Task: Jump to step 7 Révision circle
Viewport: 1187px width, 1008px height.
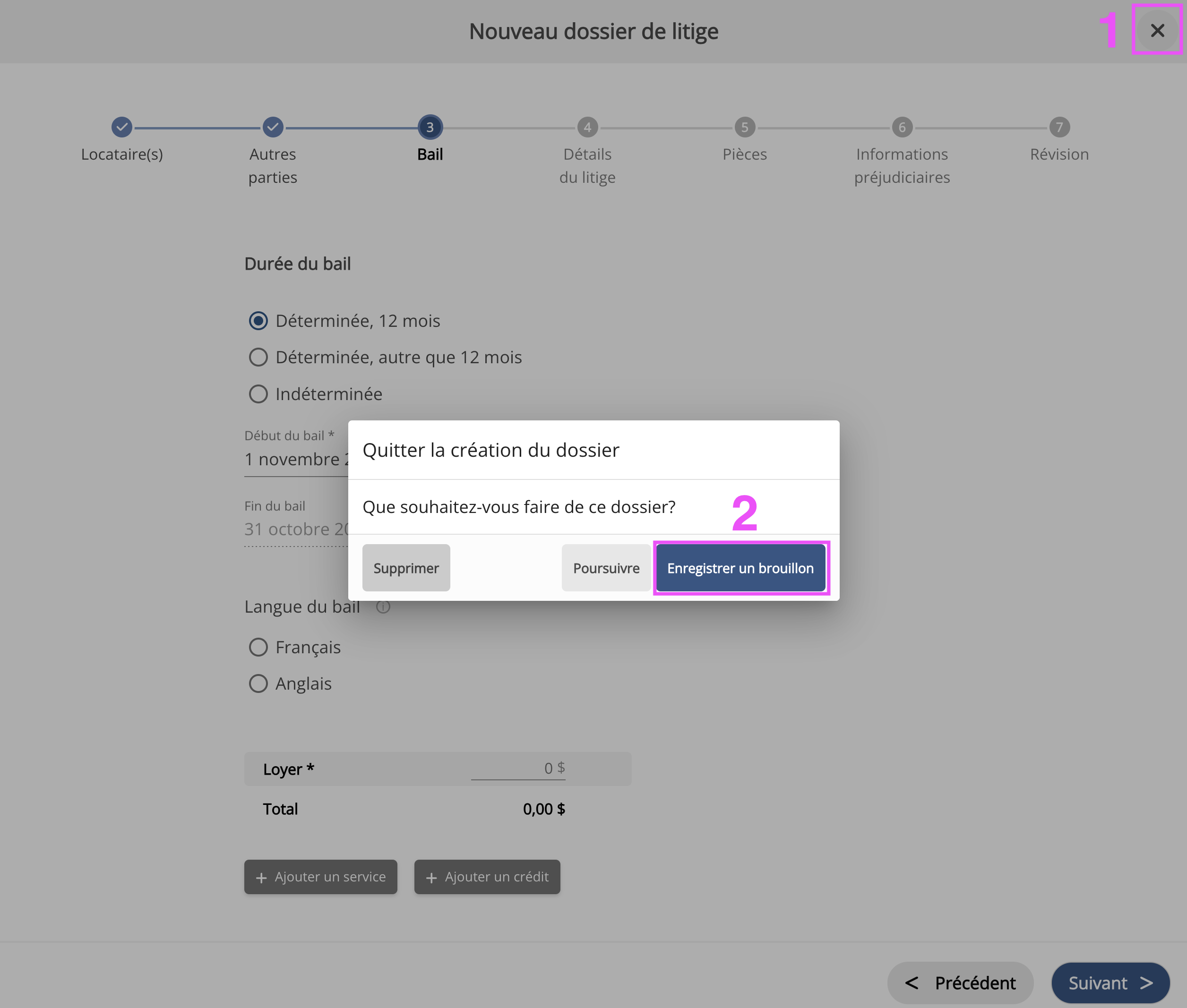Action: [1059, 127]
